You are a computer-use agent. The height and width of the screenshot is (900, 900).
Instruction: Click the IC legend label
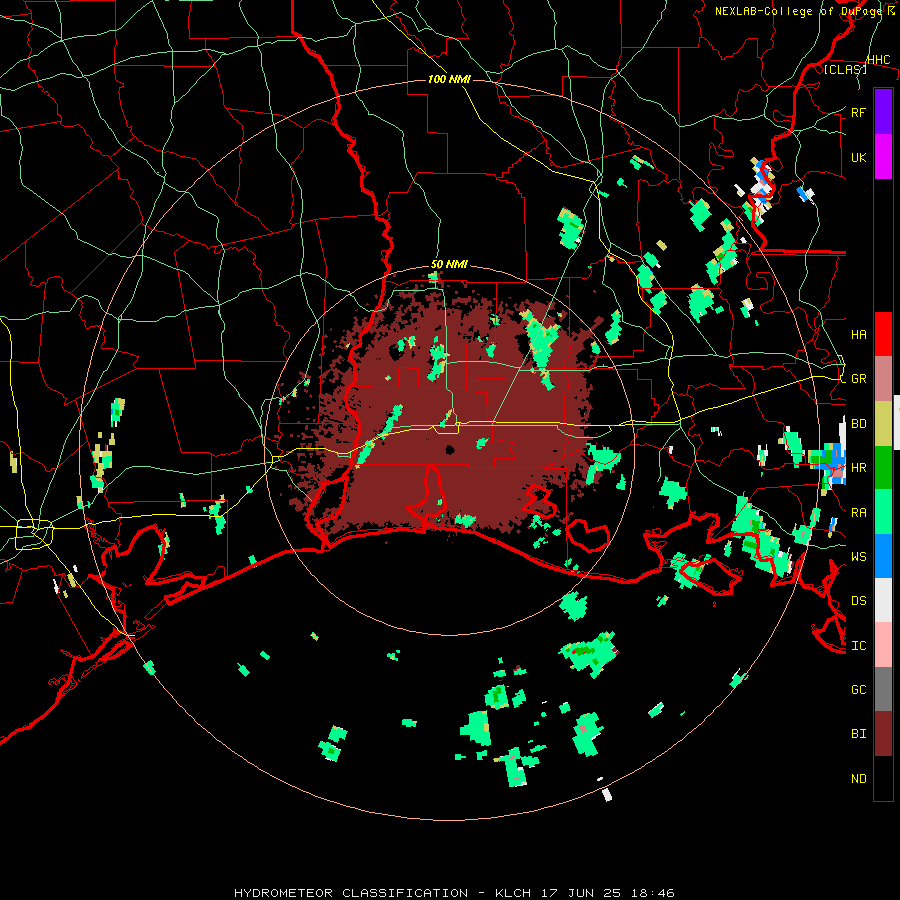[858, 645]
